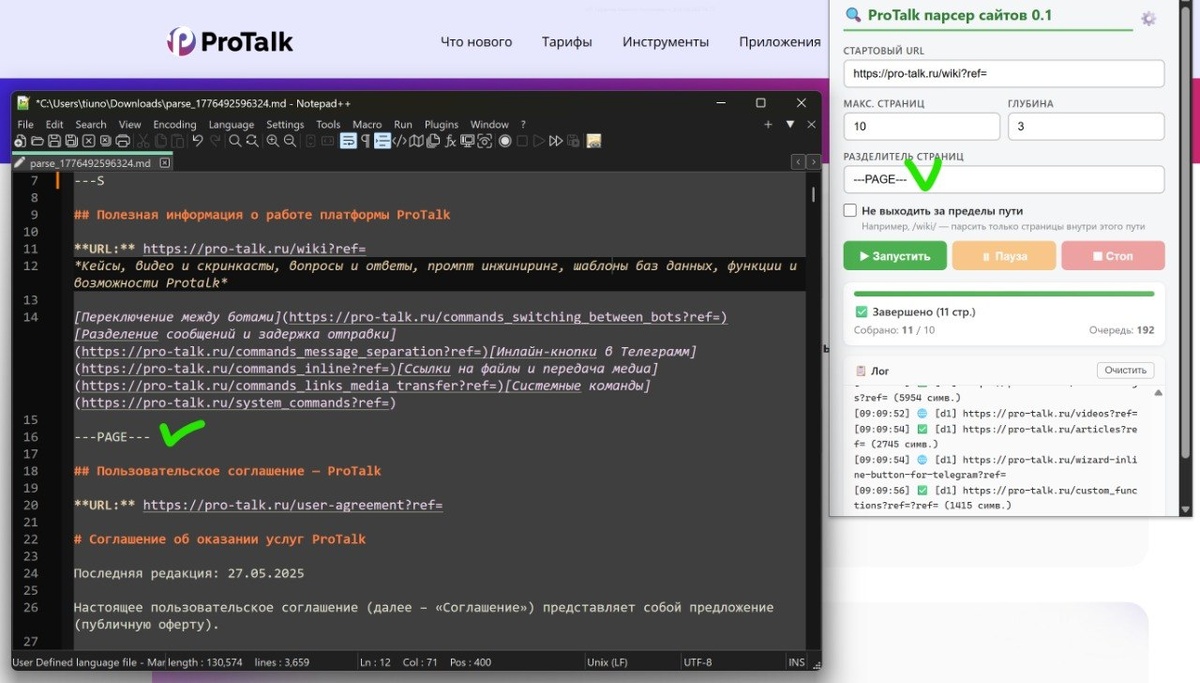Viewport: 1200px width, 683px height.
Task: Open the Plugins menu
Action: 441,124
